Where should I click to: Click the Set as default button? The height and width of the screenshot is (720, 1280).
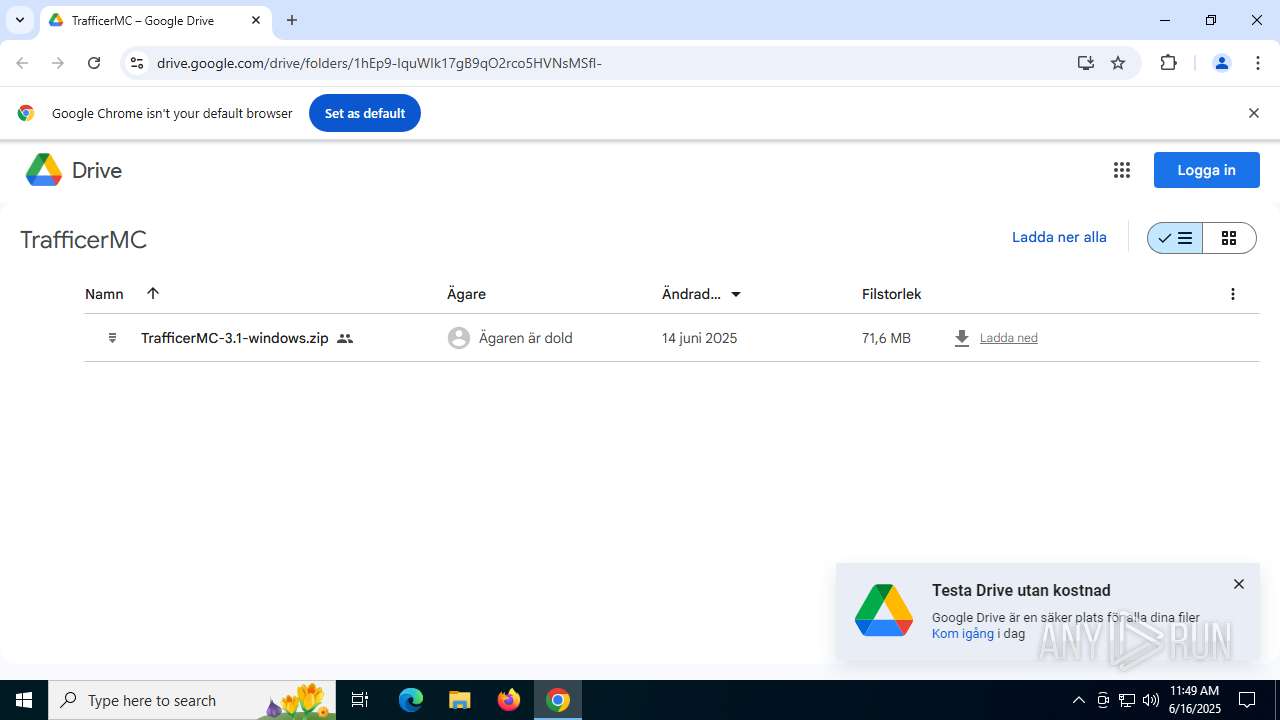pos(365,113)
